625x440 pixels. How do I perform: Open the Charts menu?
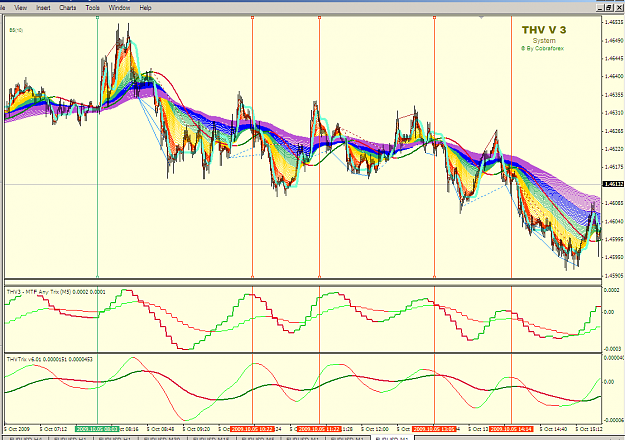[67, 8]
